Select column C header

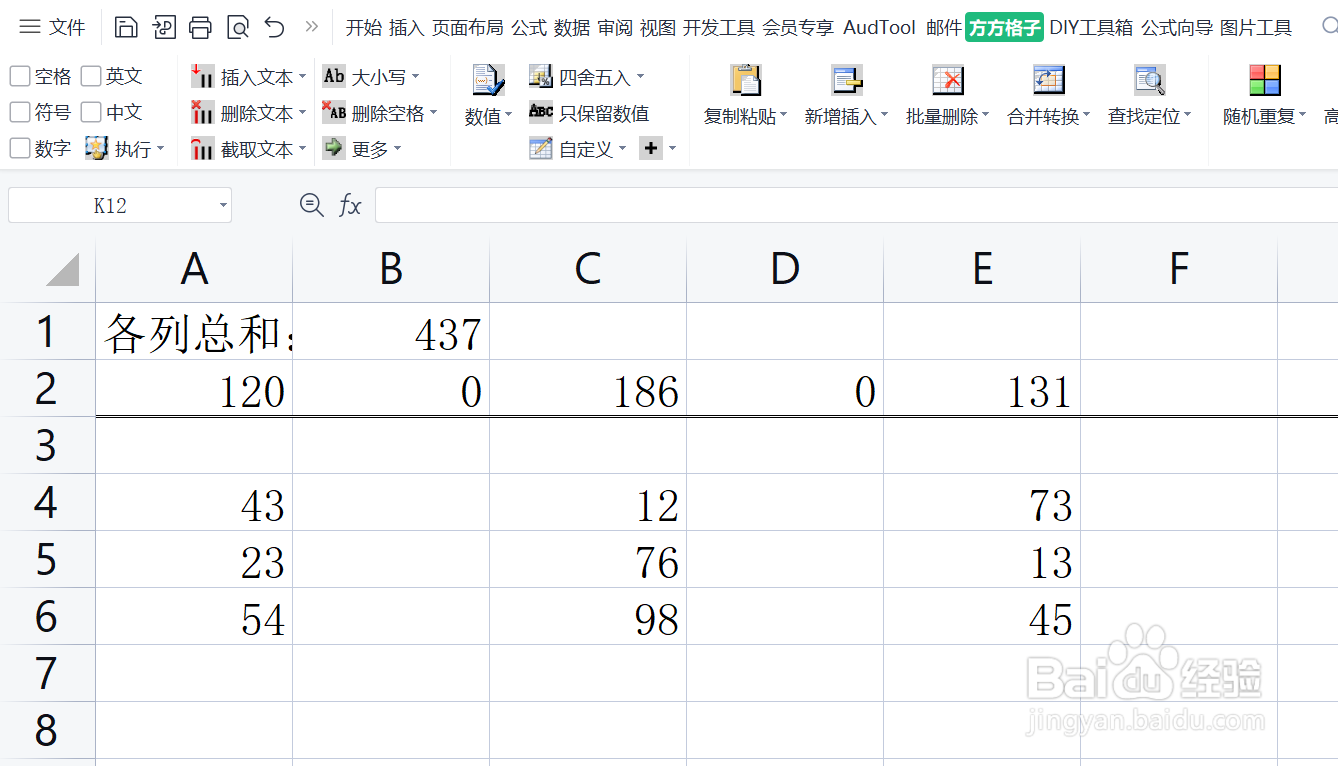[x=588, y=270]
